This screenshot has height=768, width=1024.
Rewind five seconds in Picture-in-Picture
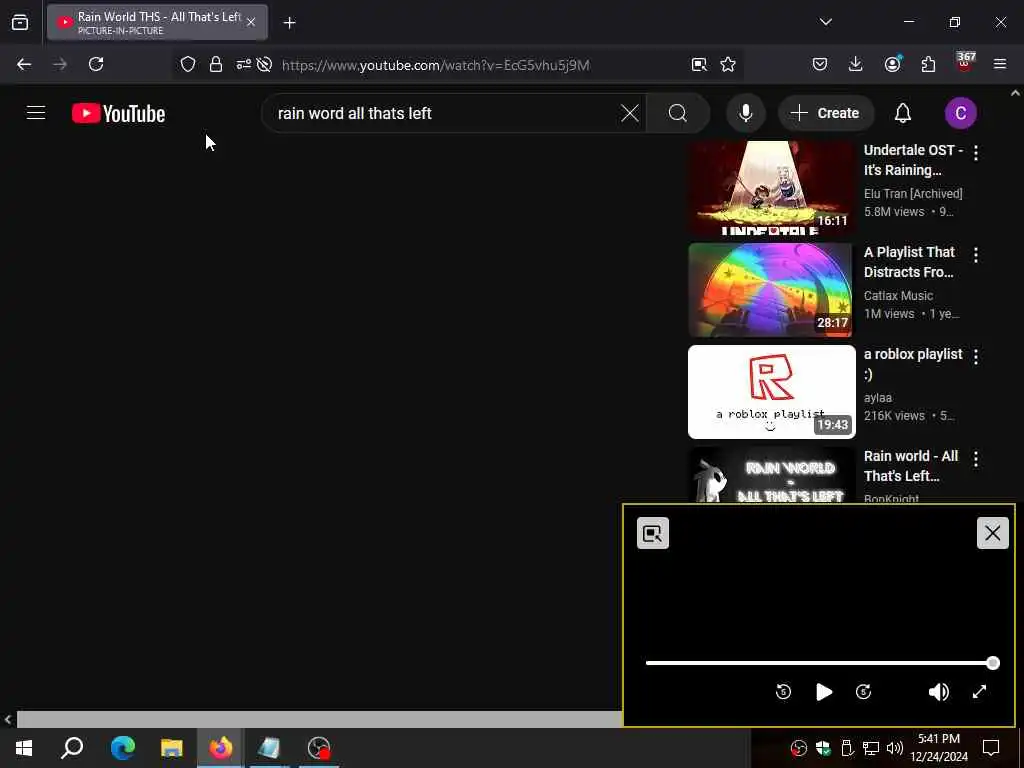tap(783, 692)
